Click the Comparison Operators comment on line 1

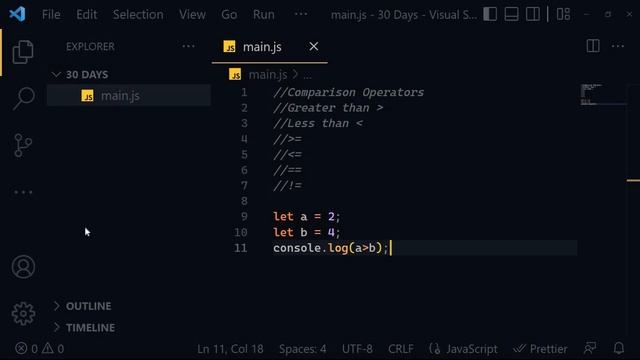349,92
